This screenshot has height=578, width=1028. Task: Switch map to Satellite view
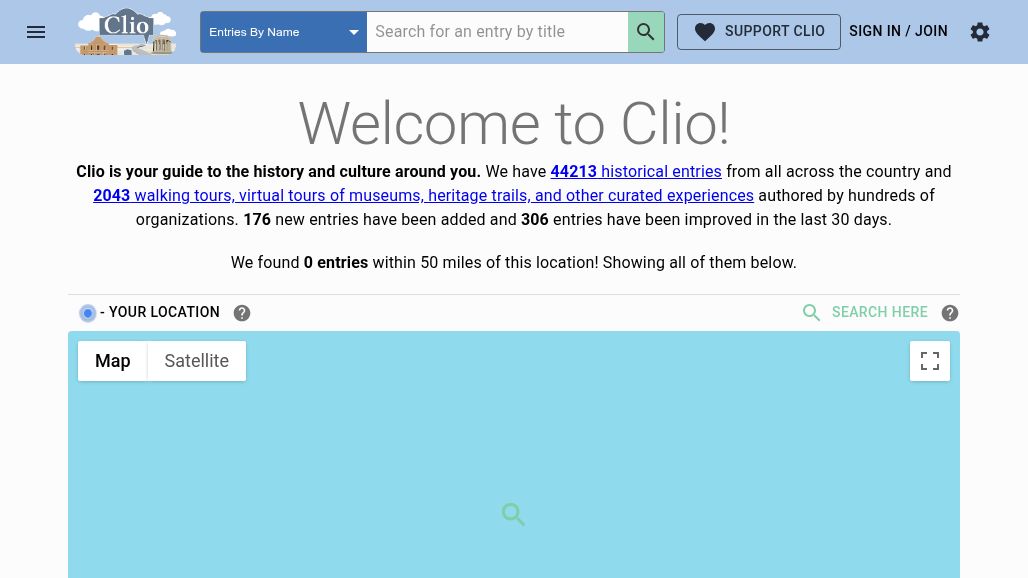(x=197, y=361)
